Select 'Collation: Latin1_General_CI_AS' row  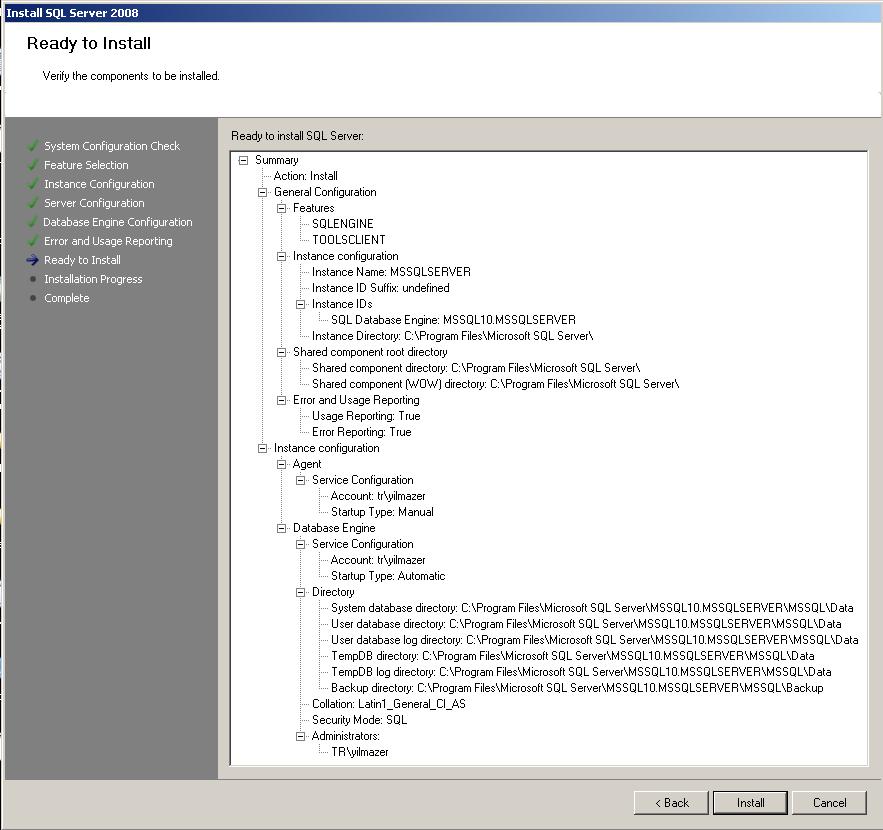coord(389,704)
